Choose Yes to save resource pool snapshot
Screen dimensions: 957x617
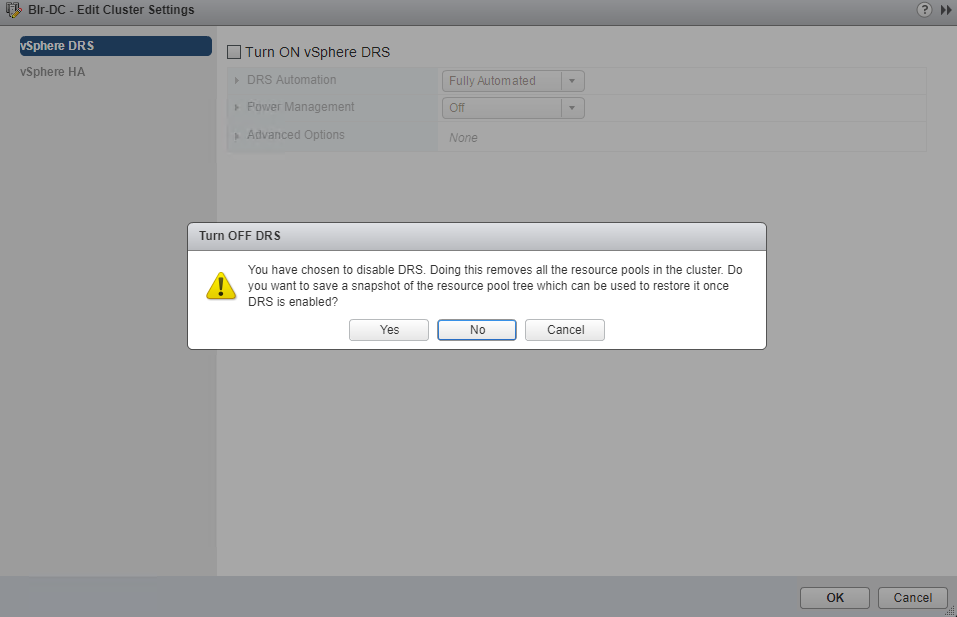(389, 330)
